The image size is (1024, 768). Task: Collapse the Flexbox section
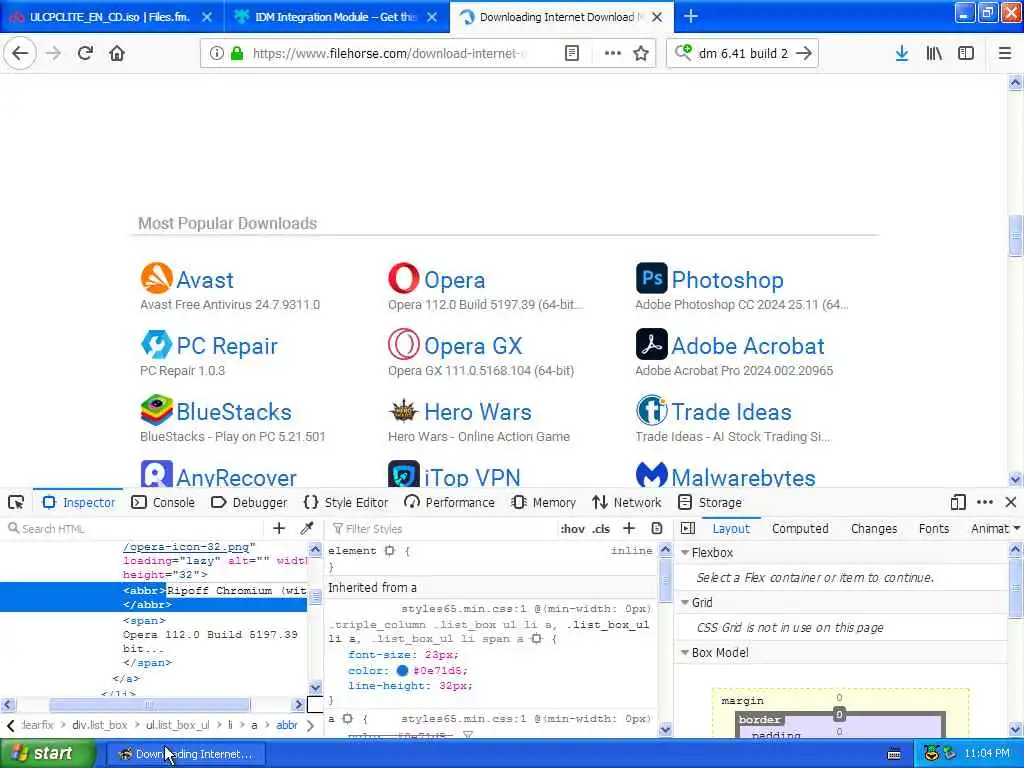(685, 552)
